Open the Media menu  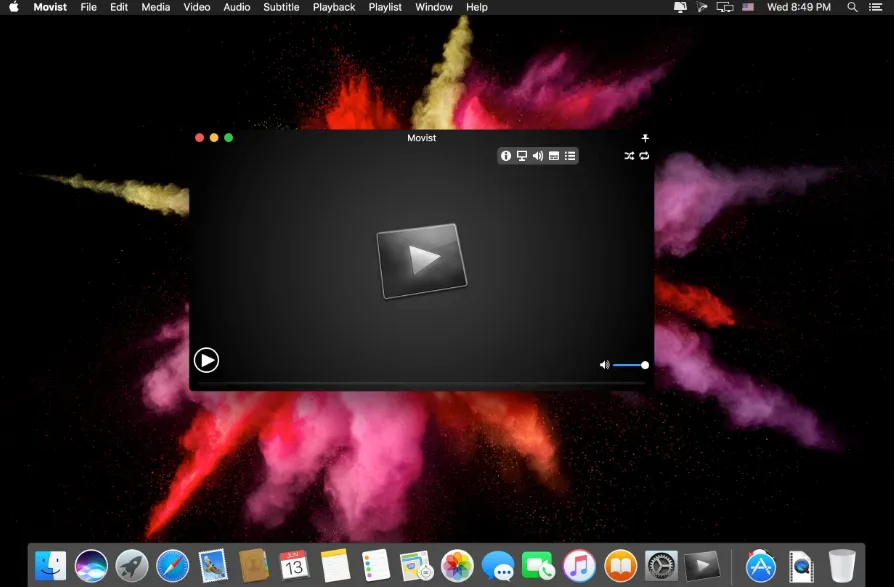156,7
